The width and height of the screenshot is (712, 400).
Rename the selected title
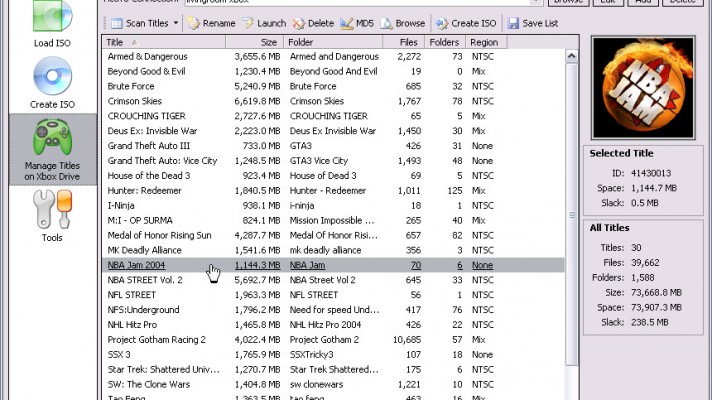tap(212, 23)
